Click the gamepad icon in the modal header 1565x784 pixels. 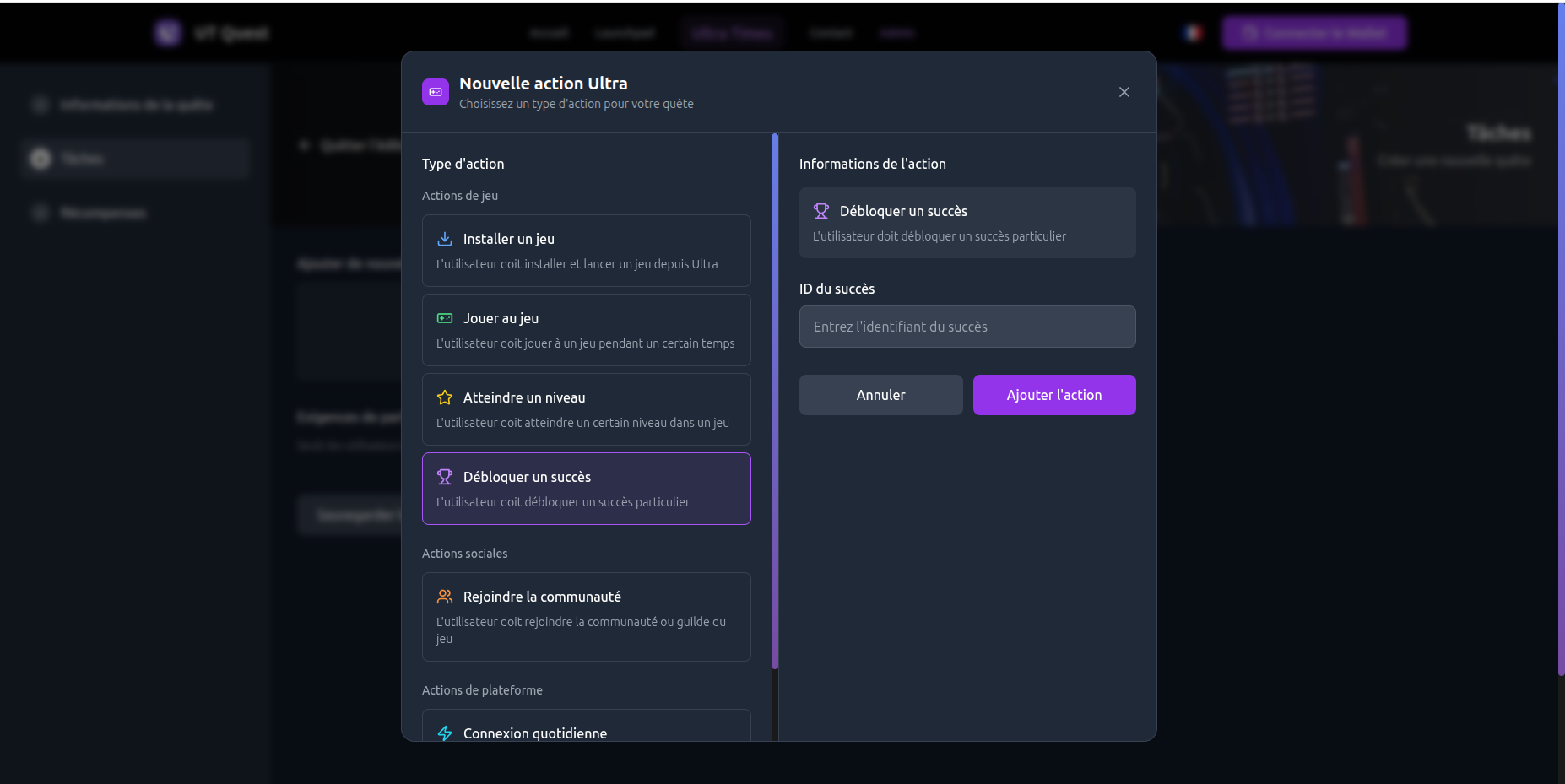435,92
